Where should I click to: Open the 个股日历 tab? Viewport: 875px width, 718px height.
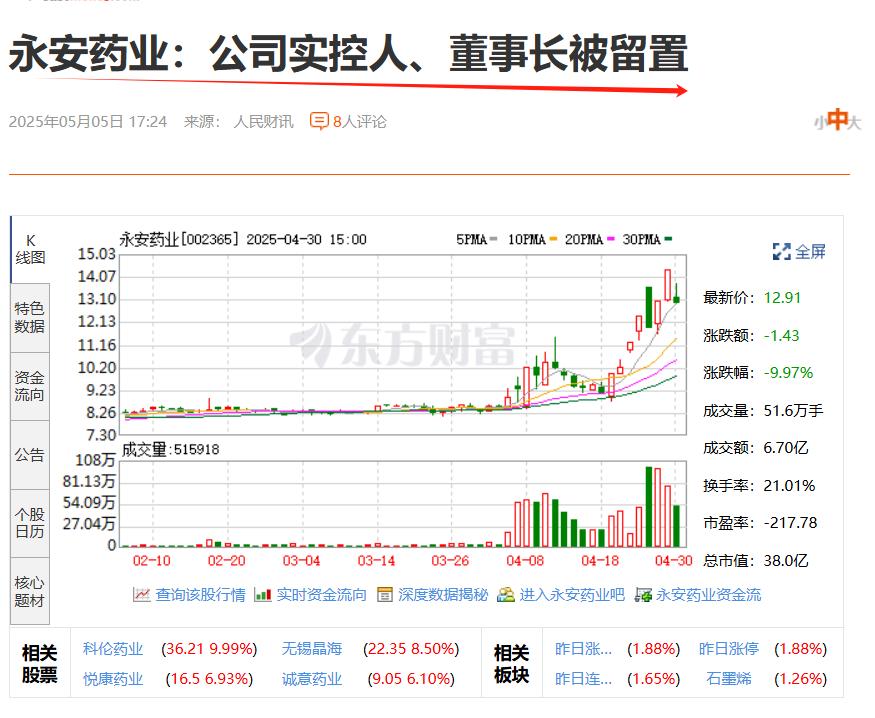(30, 523)
